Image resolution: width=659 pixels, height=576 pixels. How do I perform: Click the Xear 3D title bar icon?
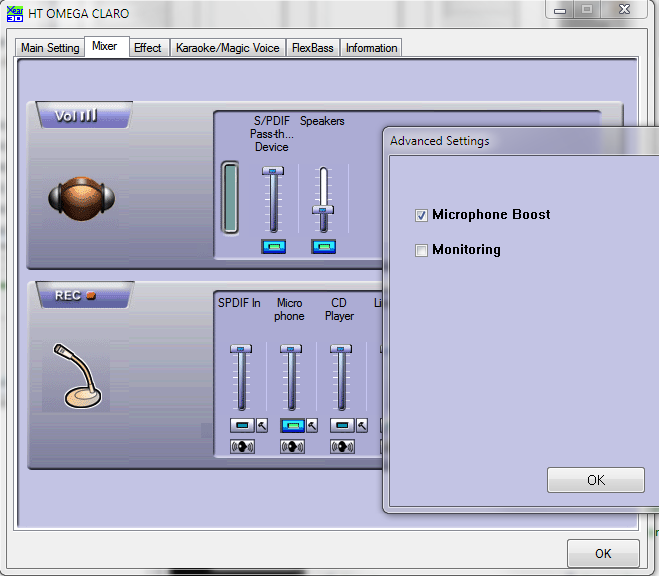pos(15,13)
